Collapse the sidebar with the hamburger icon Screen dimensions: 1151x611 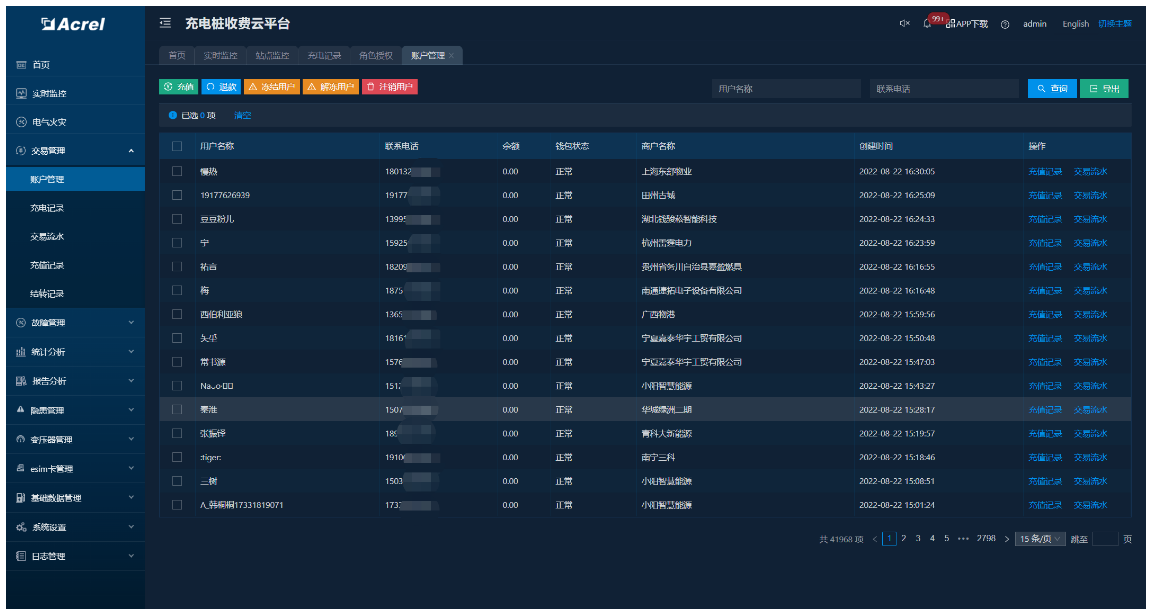click(x=165, y=23)
